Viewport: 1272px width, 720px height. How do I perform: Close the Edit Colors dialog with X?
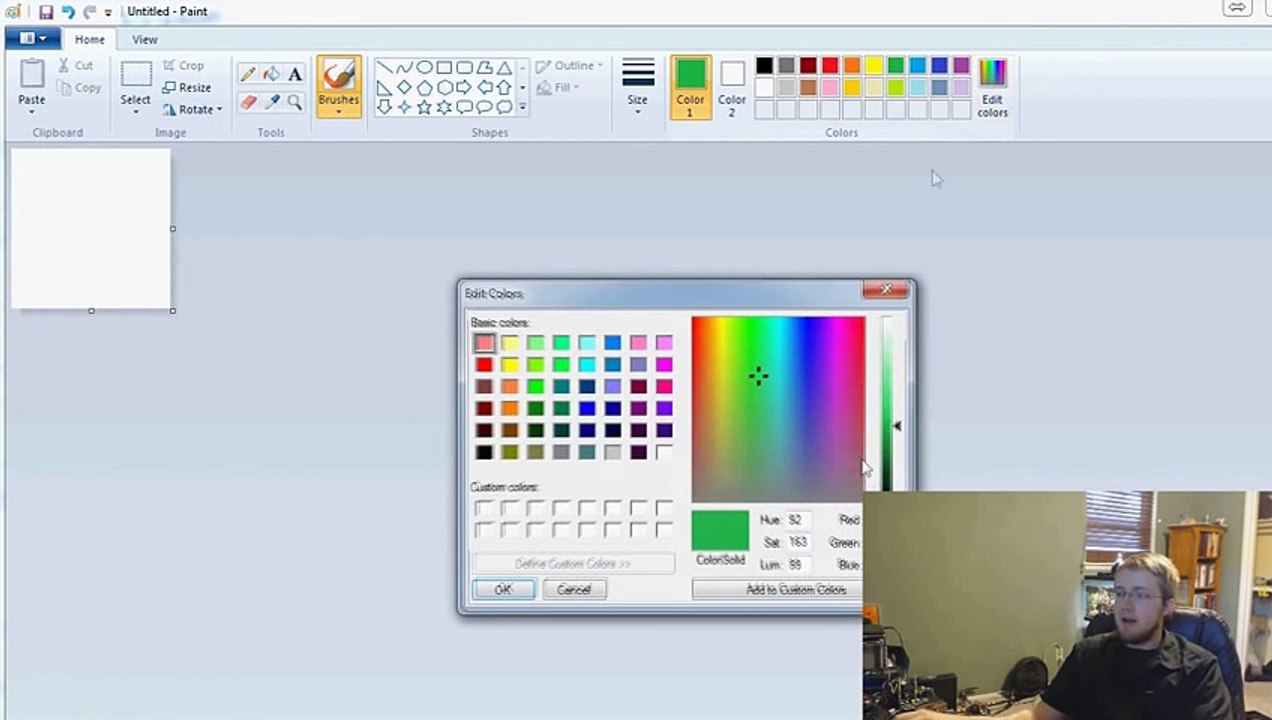[x=886, y=290]
